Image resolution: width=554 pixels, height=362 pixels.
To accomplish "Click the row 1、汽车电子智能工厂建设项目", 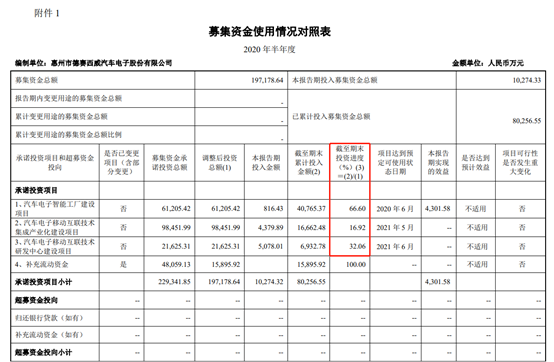I will (278, 208).
